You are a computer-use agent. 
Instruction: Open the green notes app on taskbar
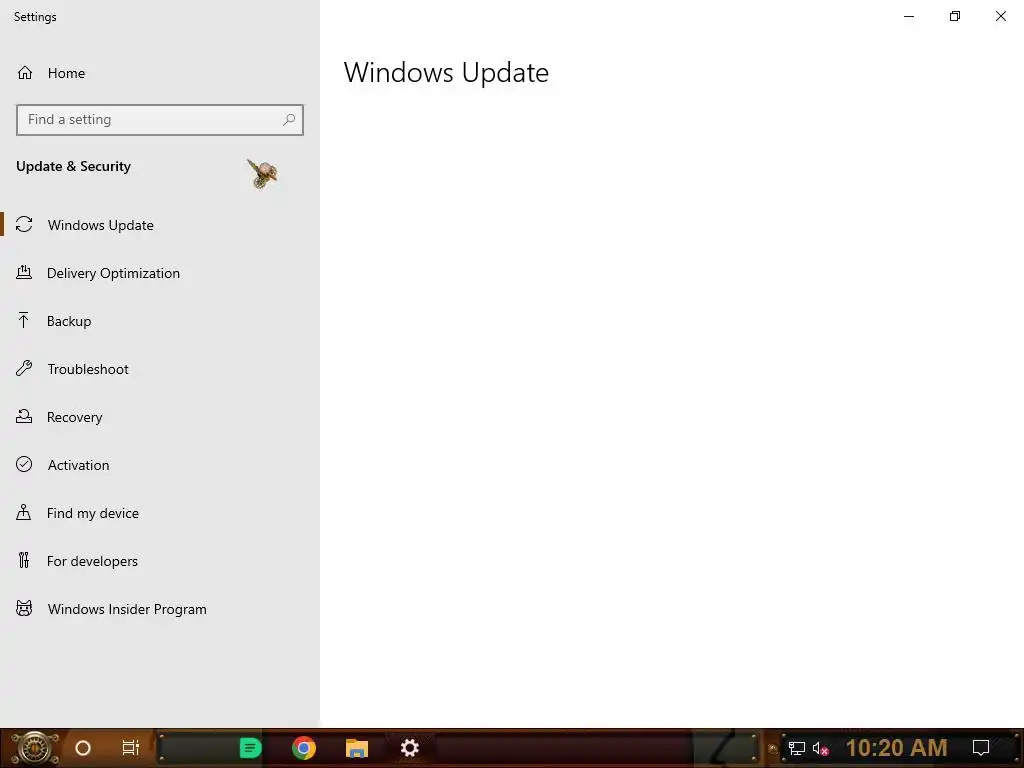click(x=250, y=748)
